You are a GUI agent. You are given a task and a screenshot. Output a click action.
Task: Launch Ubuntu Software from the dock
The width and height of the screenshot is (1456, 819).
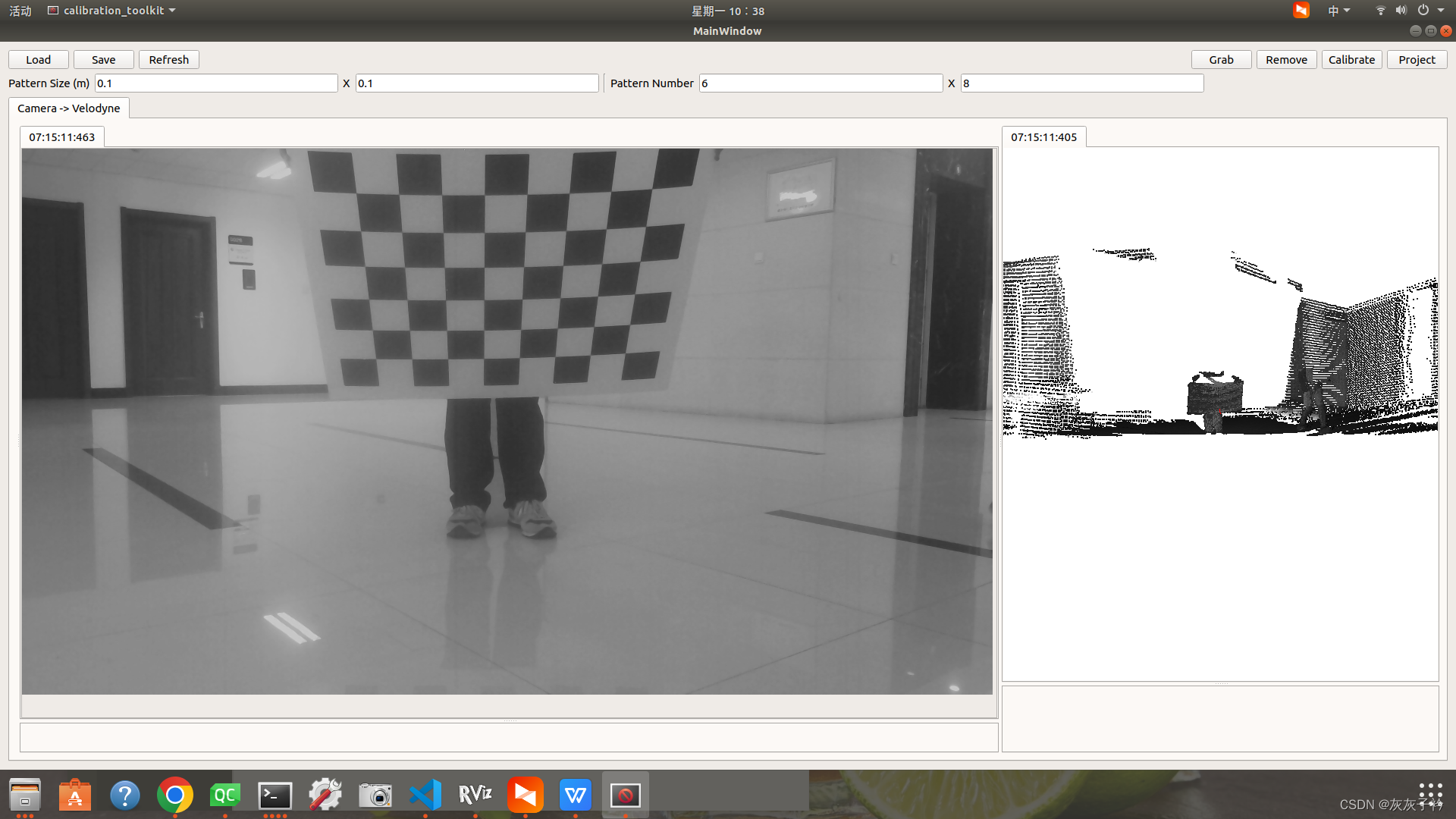[75, 795]
